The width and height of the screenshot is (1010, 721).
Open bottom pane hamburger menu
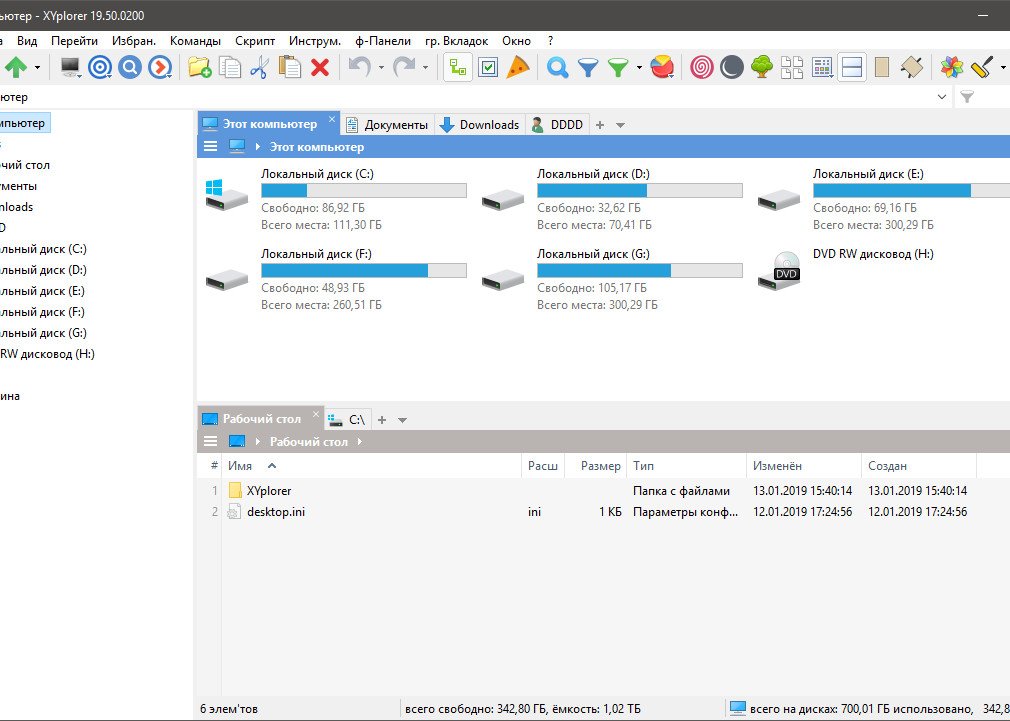(x=211, y=442)
